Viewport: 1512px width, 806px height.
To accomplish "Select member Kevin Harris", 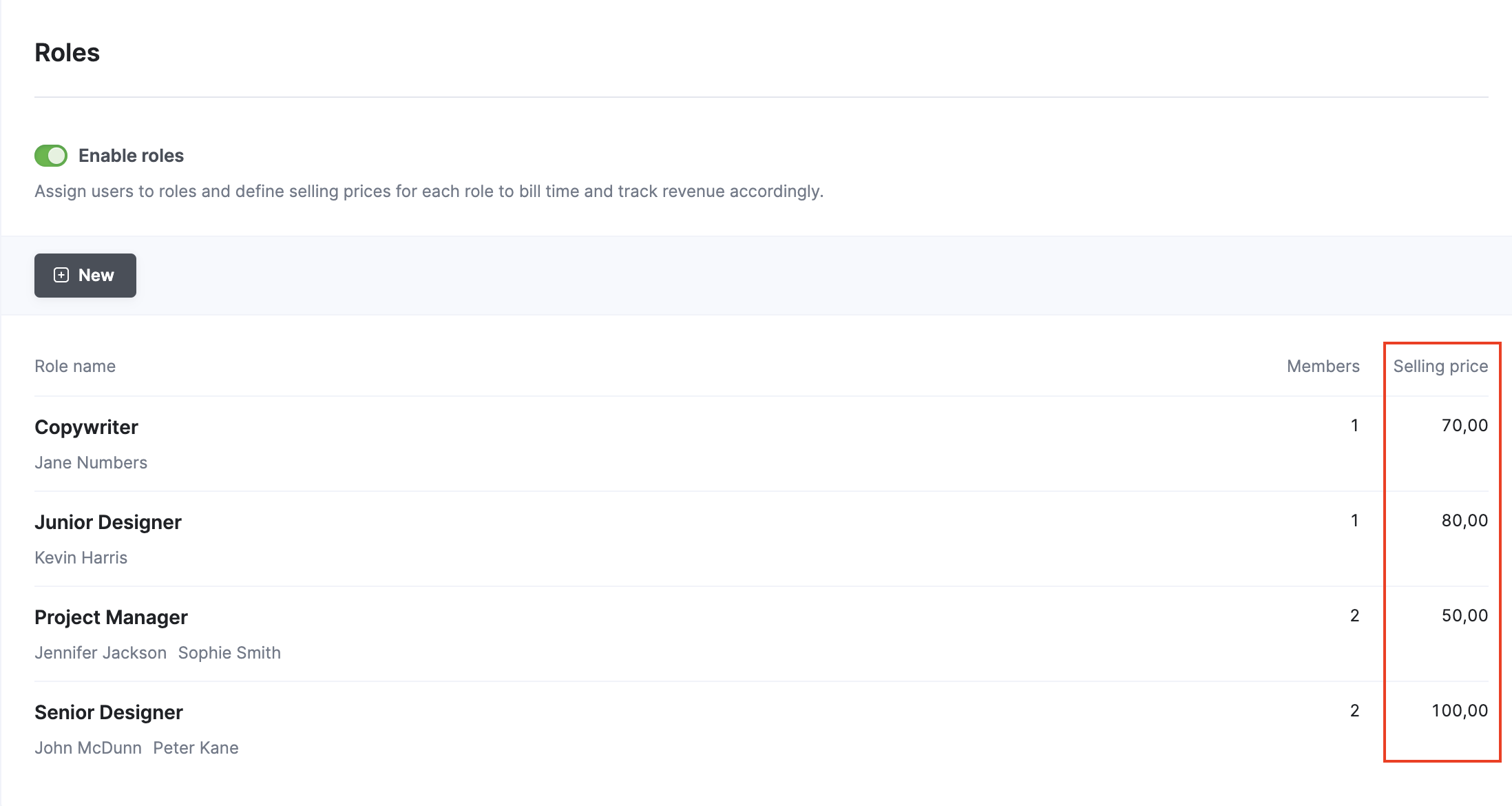I will (81, 558).
